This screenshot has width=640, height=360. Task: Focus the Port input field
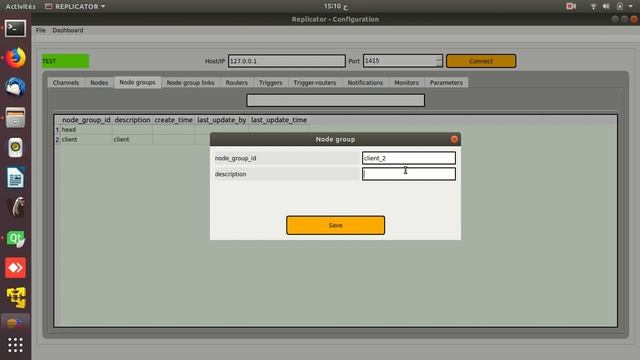click(x=399, y=61)
